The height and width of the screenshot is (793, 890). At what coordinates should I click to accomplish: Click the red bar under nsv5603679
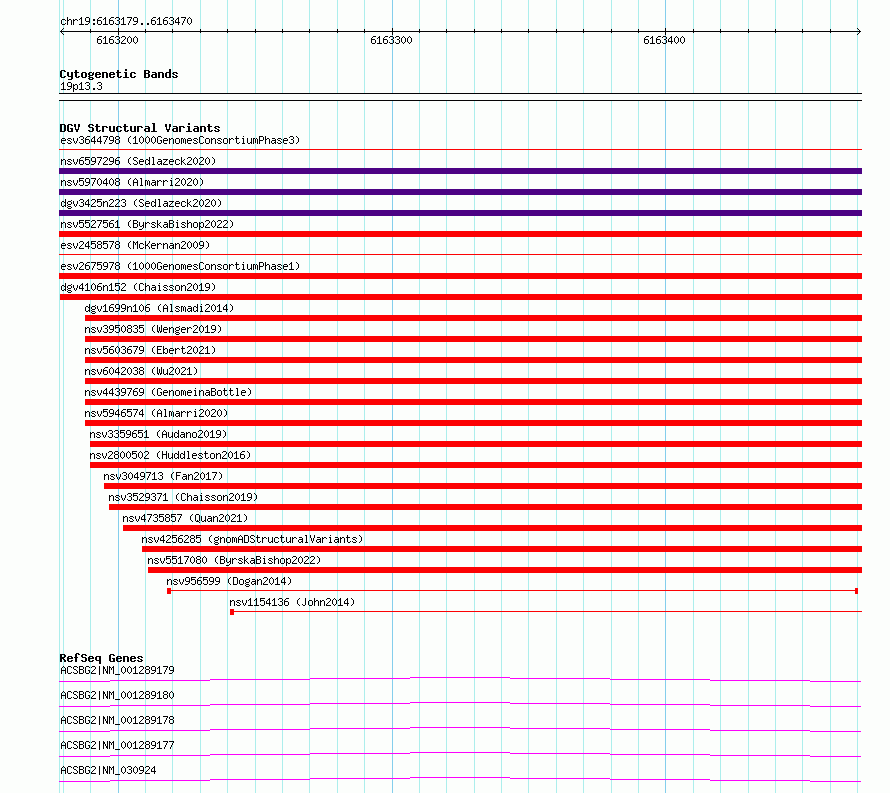[473, 360]
